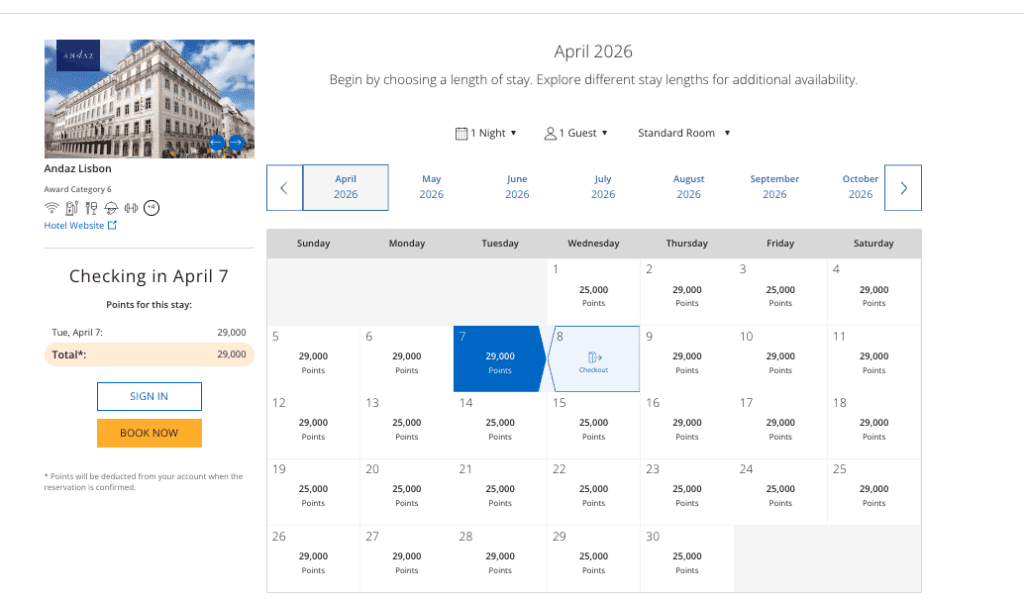Open the external link icon next to Hotel Website
The width and height of the screenshot is (1024, 601).
coord(113,225)
